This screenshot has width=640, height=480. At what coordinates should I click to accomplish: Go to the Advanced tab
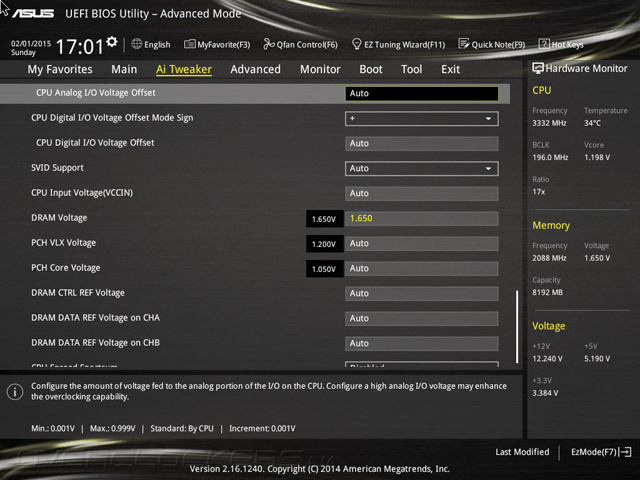256,69
